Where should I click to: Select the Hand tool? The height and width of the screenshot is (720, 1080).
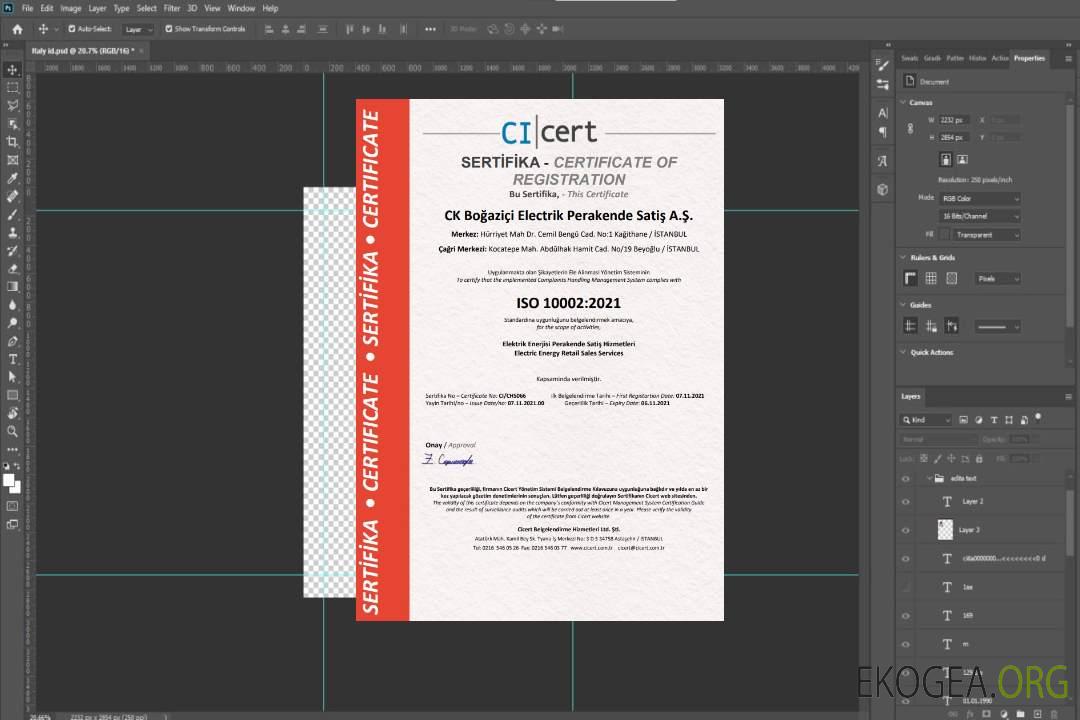click(12, 413)
